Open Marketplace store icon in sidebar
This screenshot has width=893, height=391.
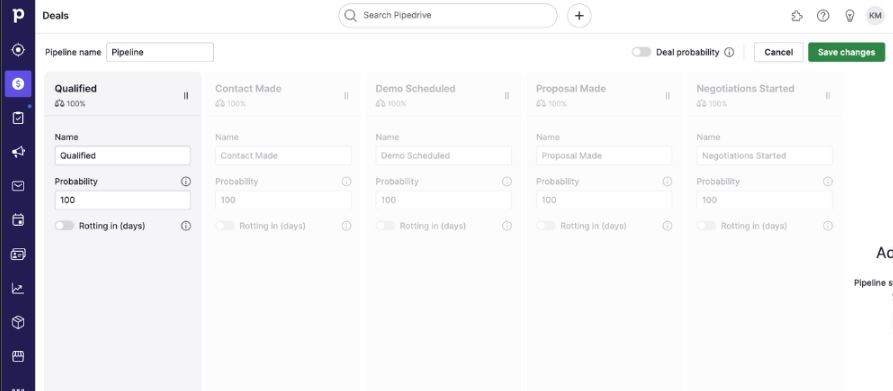18,357
